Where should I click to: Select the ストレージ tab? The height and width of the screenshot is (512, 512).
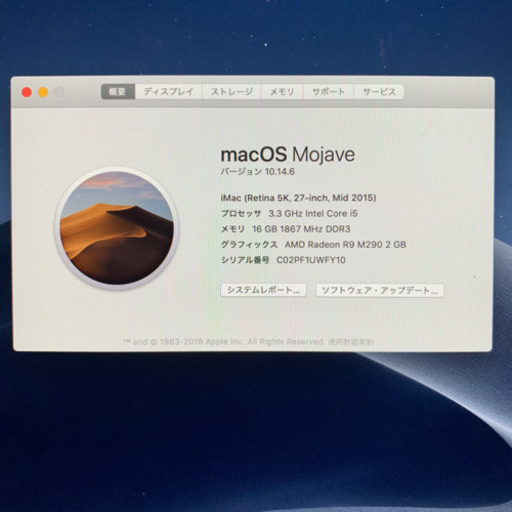click(232, 92)
